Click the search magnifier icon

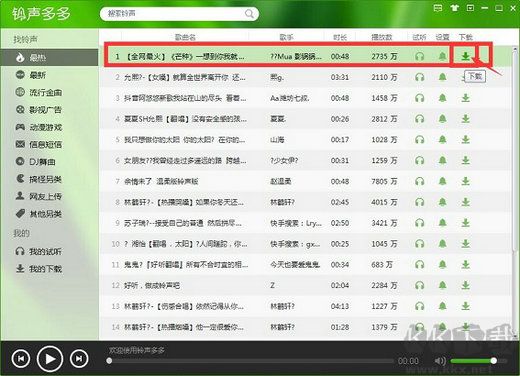click(249, 13)
